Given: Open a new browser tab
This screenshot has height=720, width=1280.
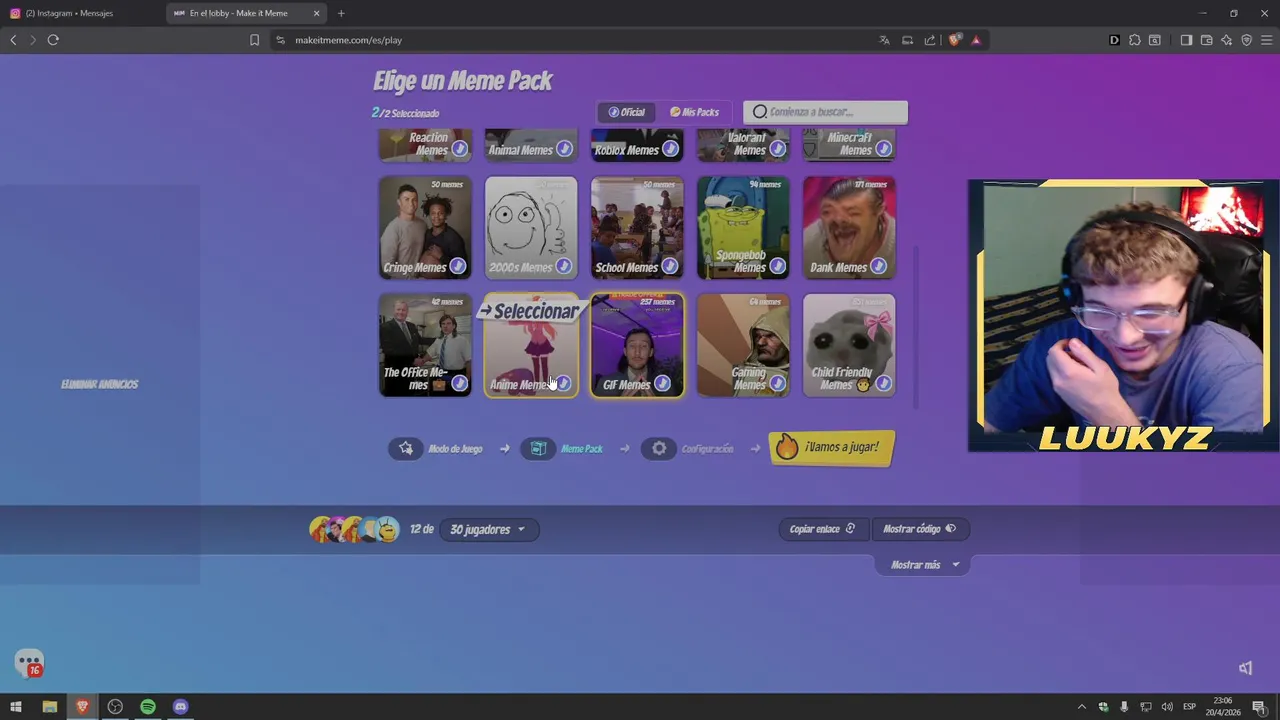Looking at the screenshot, I should click(x=341, y=13).
